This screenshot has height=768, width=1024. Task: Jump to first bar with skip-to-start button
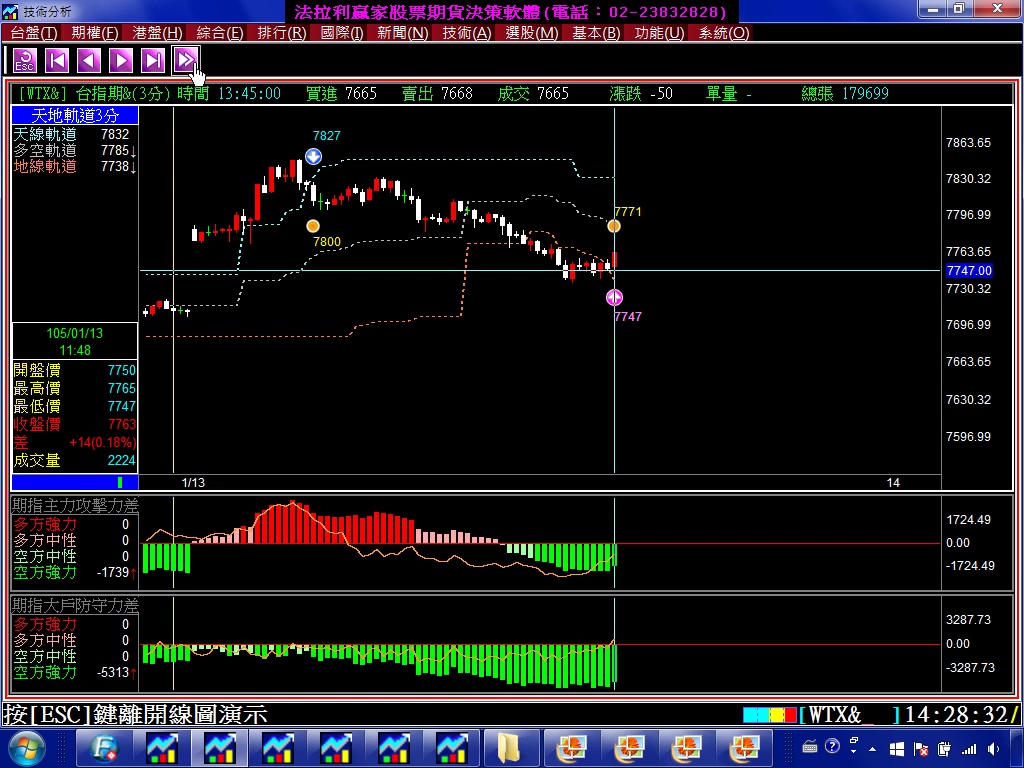(57, 61)
